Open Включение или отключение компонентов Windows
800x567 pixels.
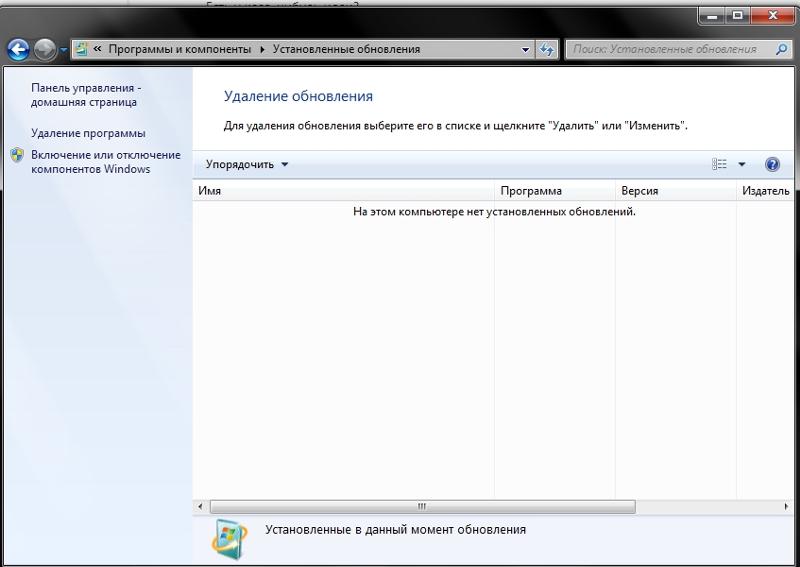click(106, 162)
